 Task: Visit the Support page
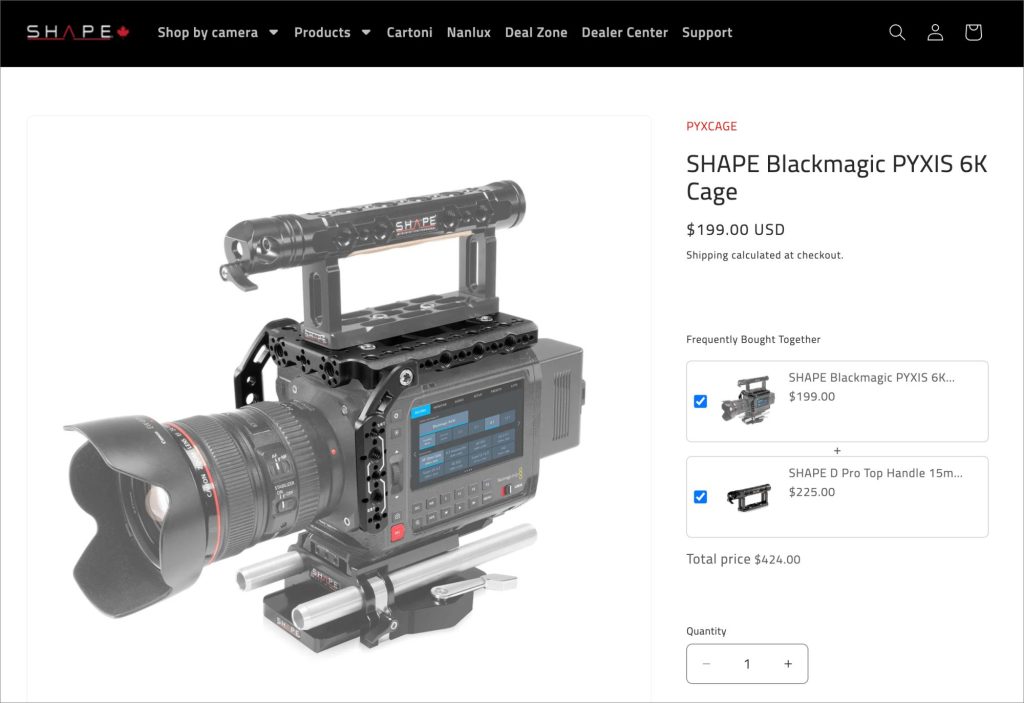(x=707, y=32)
